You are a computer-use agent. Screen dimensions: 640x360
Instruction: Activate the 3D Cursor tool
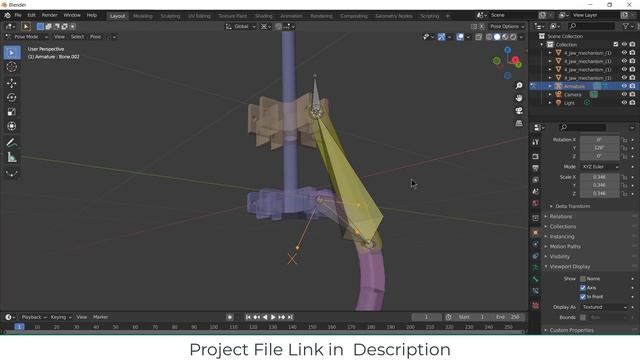tap(12, 67)
